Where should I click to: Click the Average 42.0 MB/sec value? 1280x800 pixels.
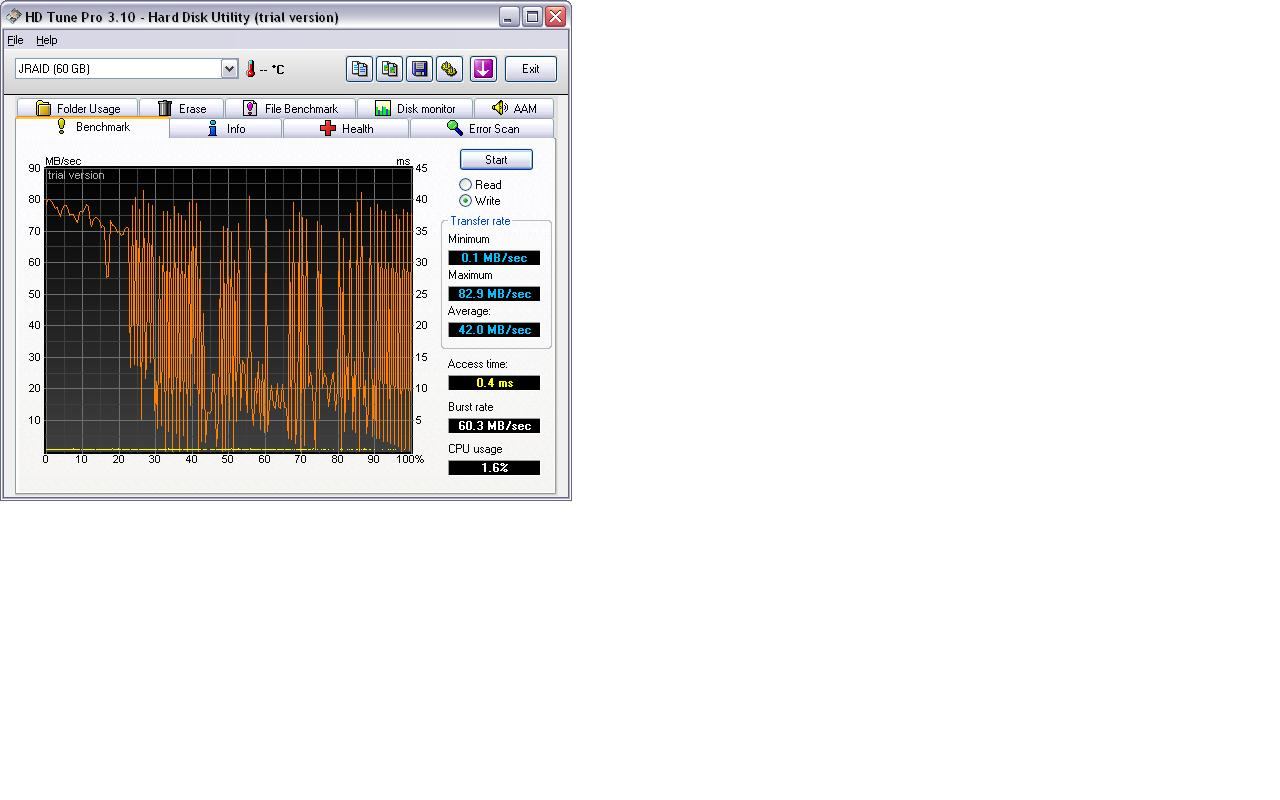494,330
